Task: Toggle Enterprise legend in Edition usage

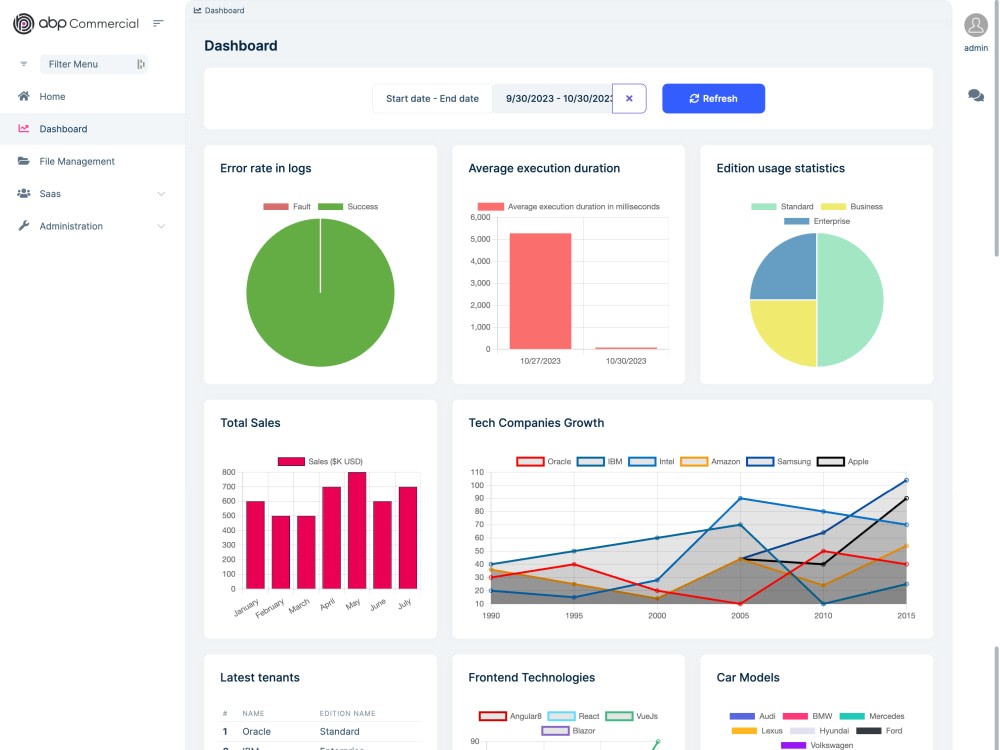Action: coord(816,221)
